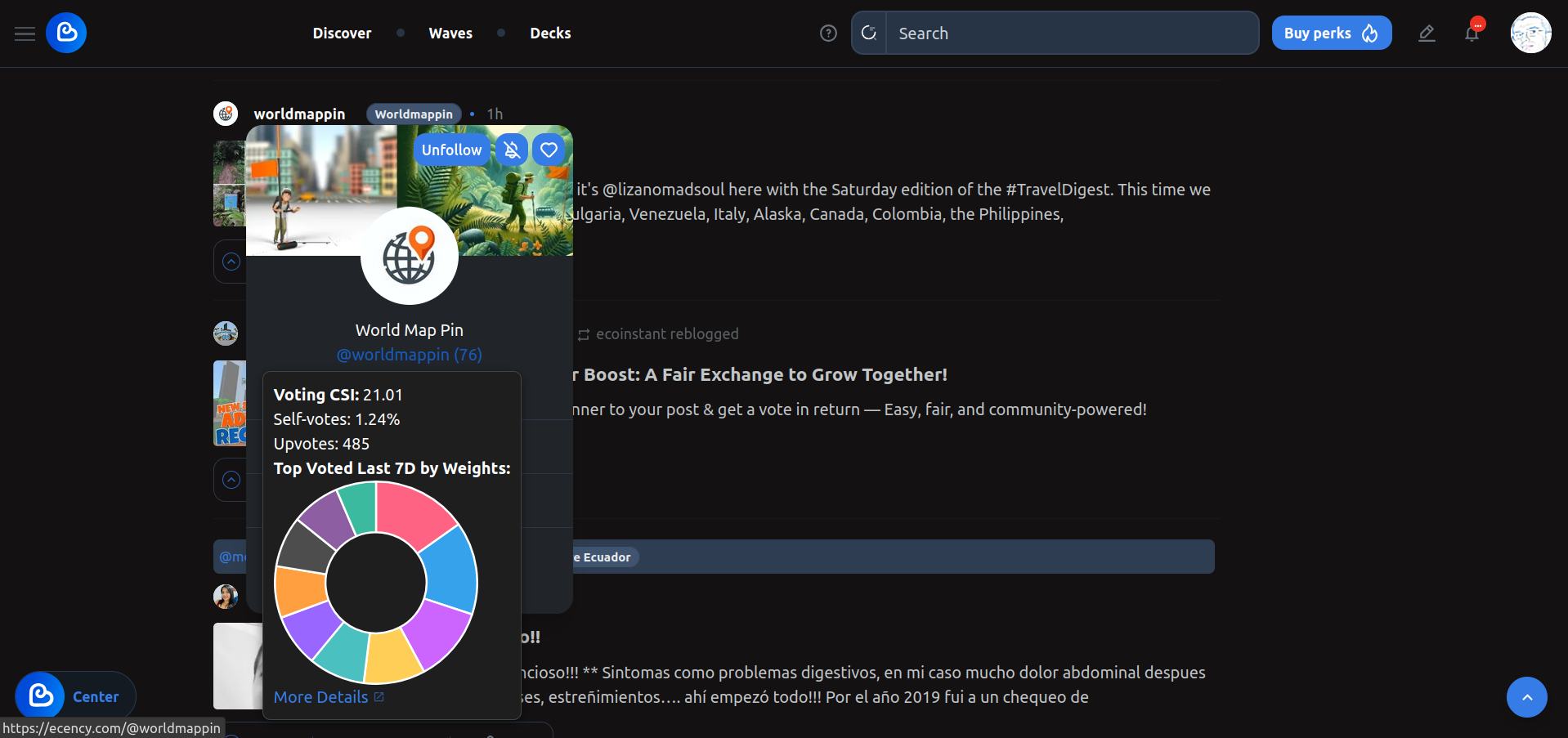
Task: Open the @worldmappin (76) profile link
Action: tap(410, 355)
